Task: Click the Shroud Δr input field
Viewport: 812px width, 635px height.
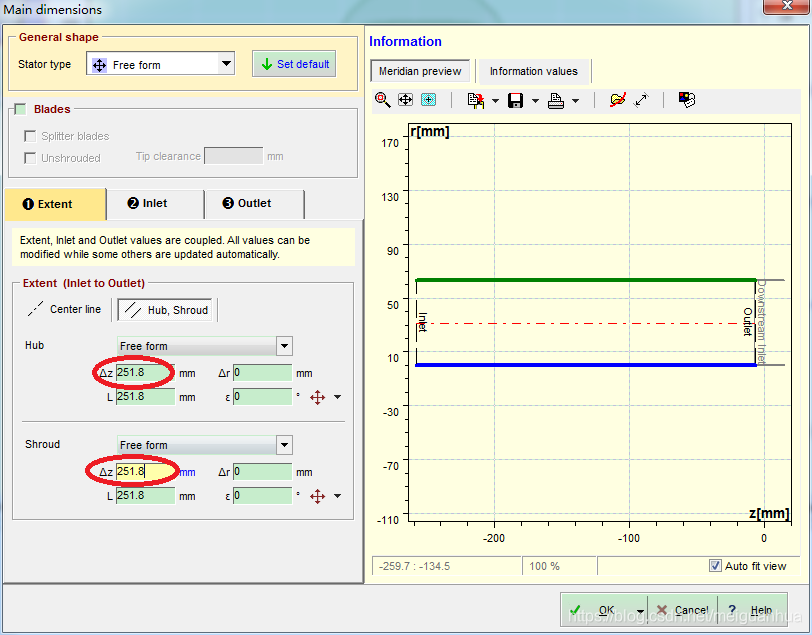Action: [263, 471]
